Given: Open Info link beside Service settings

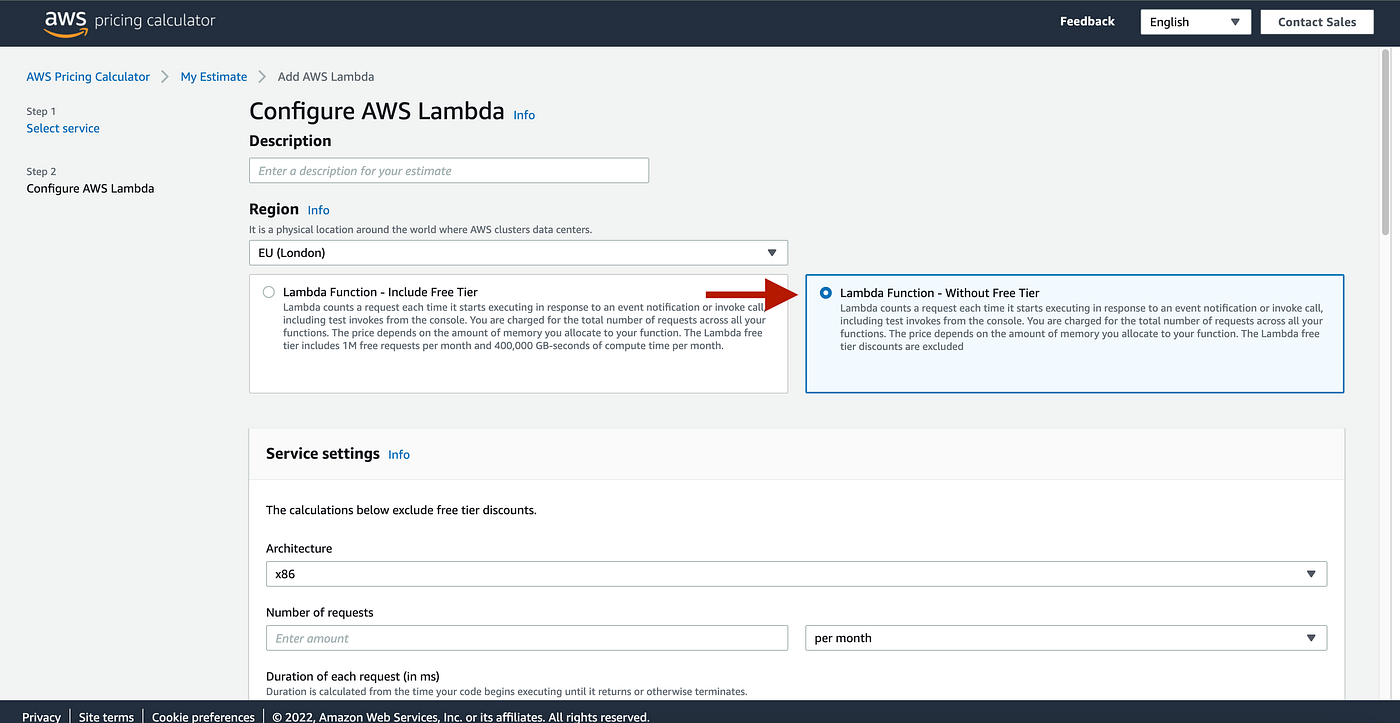Looking at the screenshot, I should coord(399,455).
